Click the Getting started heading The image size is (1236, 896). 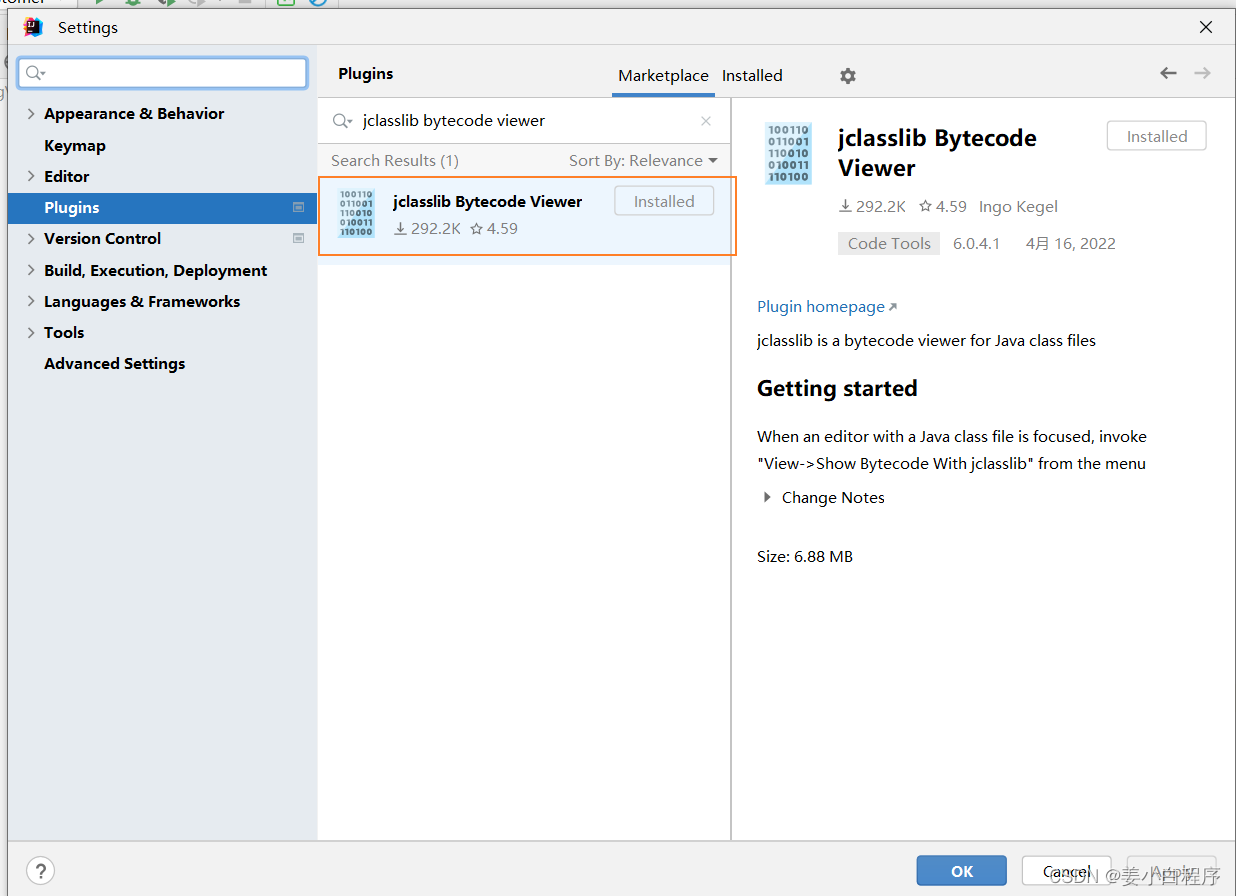tap(837, 388)
